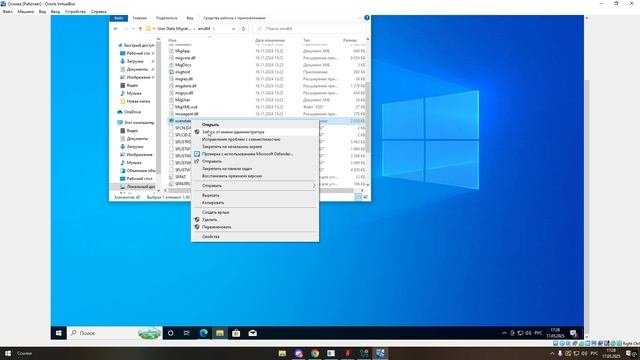Open Microsoft Store on guest taskbar
The width and height of the screenshot is (640, 360).
(236, 333)
